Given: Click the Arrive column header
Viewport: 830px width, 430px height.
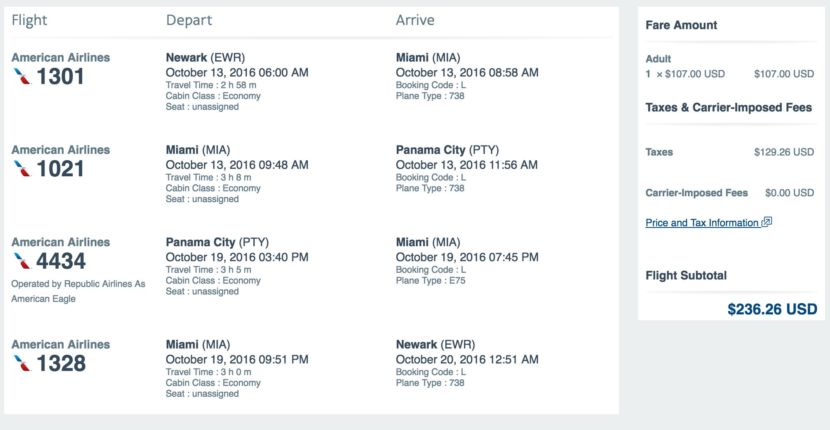Looking at the screenshot, I should click(415, 20).
